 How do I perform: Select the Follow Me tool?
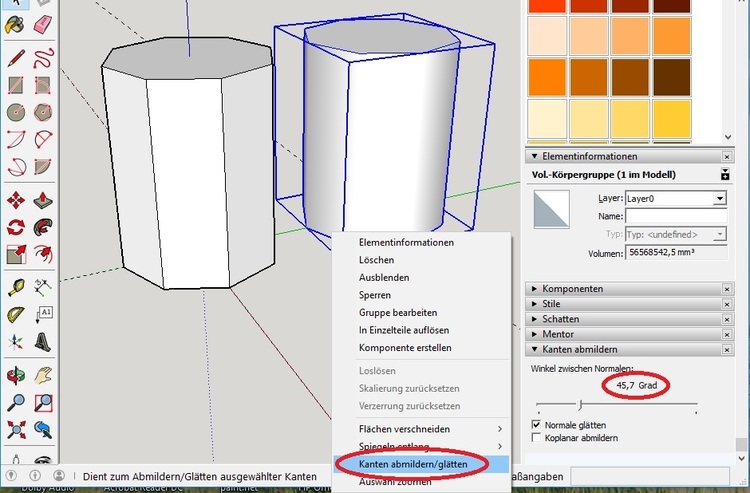coord(43,227)
